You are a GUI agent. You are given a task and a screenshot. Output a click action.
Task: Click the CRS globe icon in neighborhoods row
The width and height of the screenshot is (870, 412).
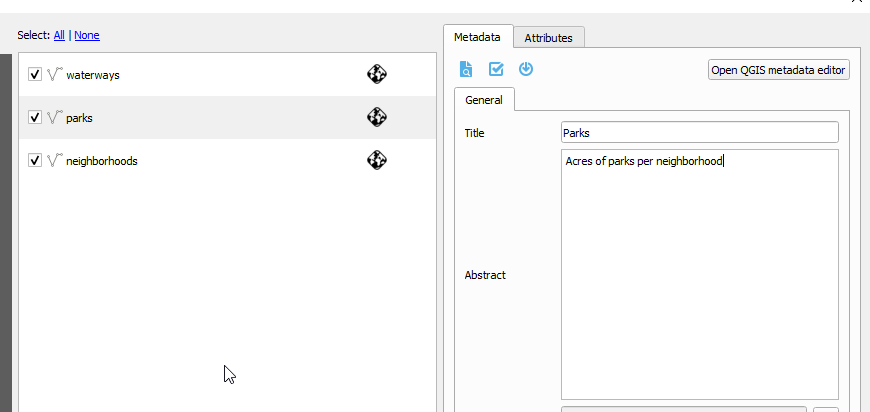[376, 159]
